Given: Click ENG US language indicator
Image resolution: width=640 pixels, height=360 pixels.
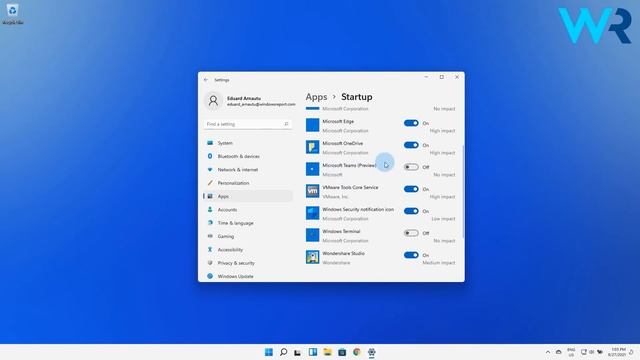Looking at the screenshot, I should coord(571,352).
